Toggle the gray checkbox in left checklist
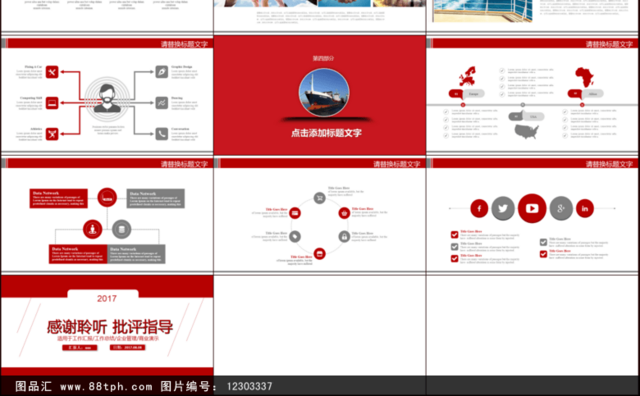 [454, 247]
